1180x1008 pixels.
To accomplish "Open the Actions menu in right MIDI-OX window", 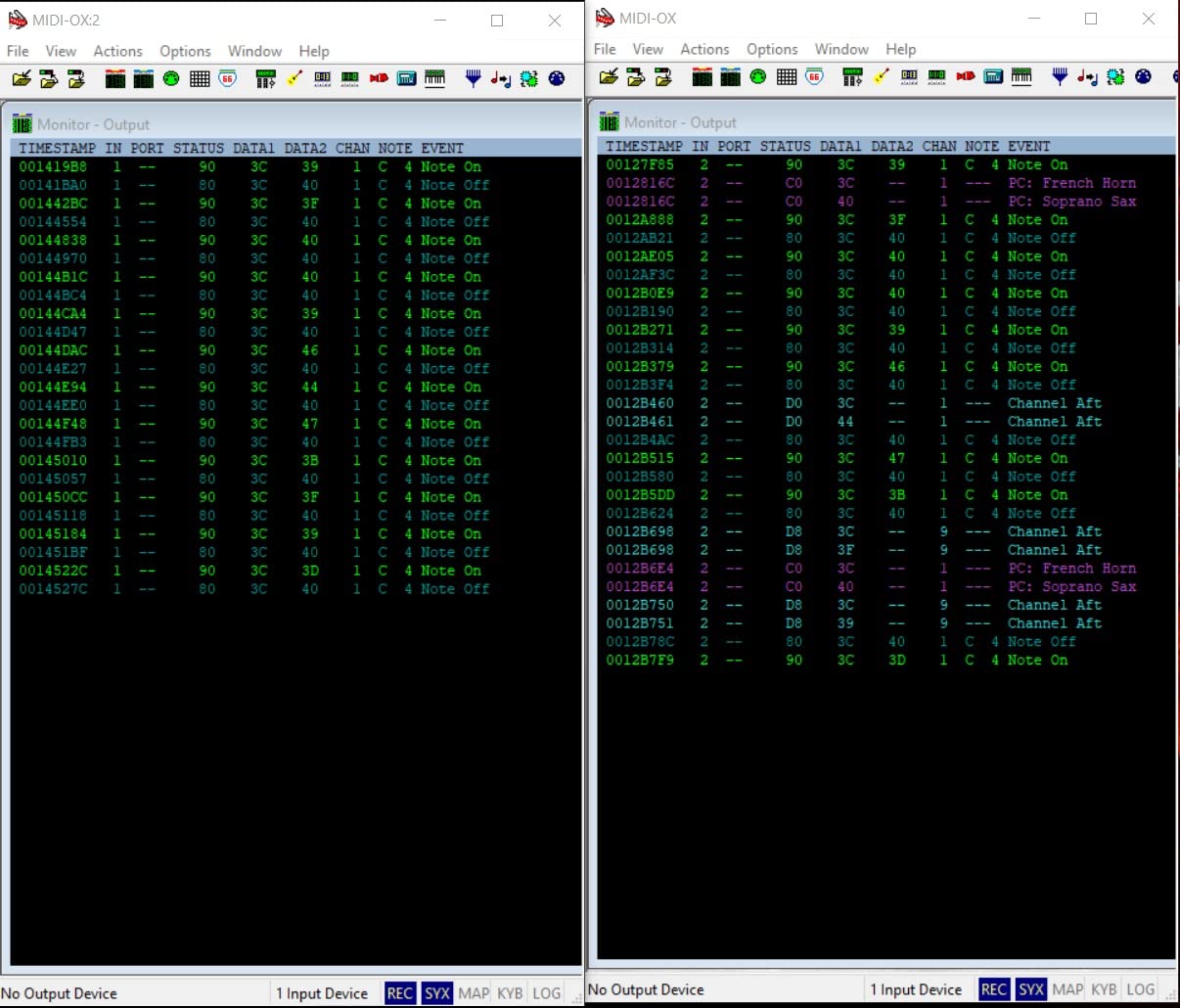I will pyautogui.click(x=704, y=49).
